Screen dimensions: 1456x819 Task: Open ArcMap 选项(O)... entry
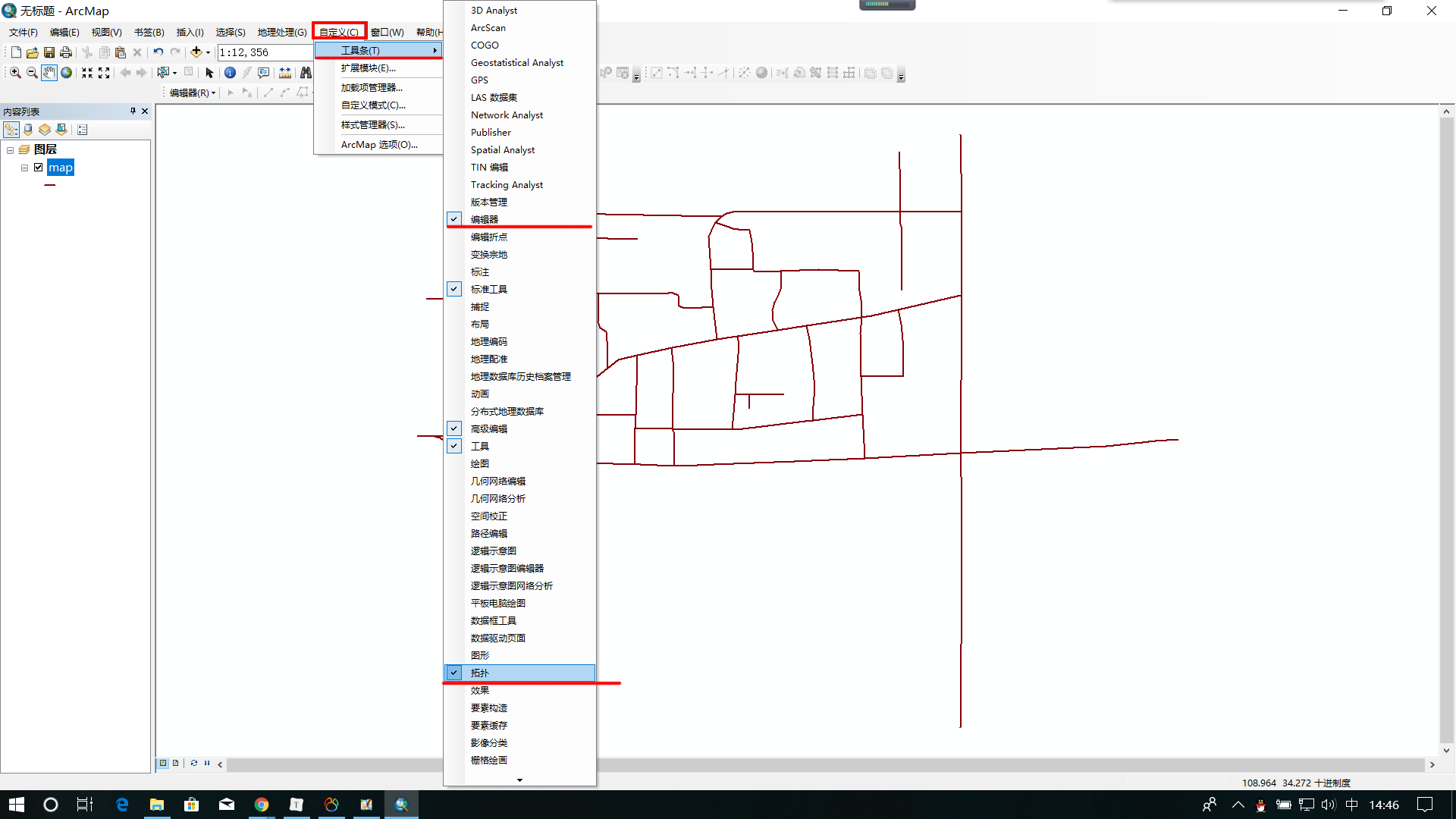(379, 145)
